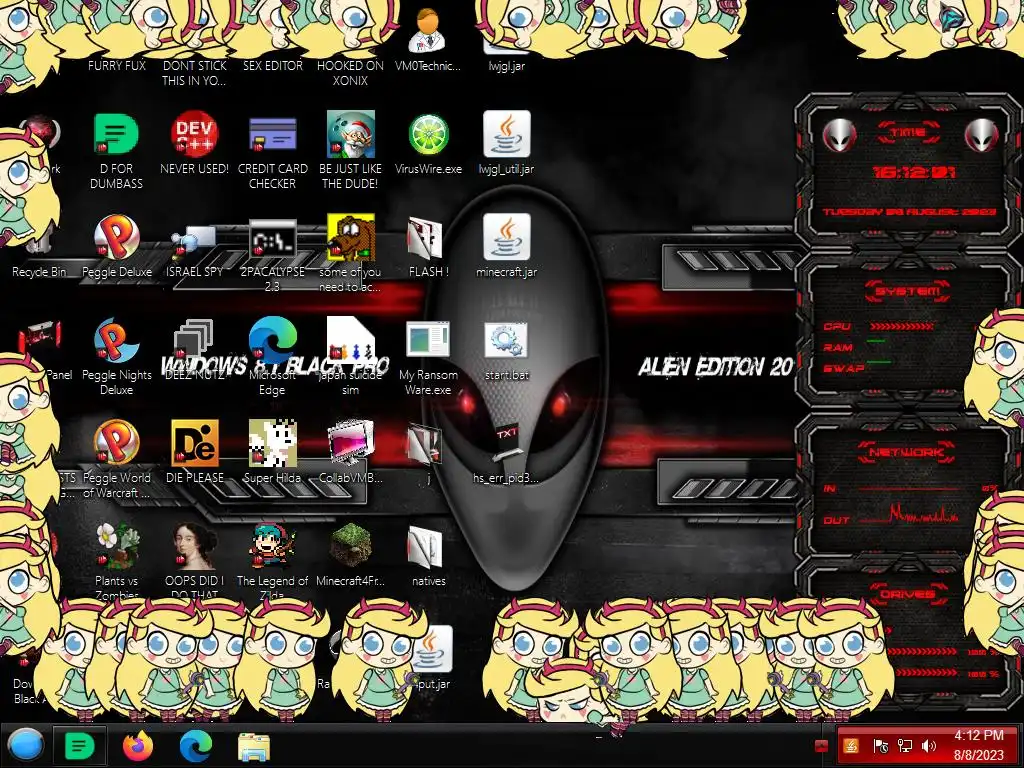This screenshot has width=1024, height=768.
Task: Click the SYSTEM widget header
Action: pos(908,290)
